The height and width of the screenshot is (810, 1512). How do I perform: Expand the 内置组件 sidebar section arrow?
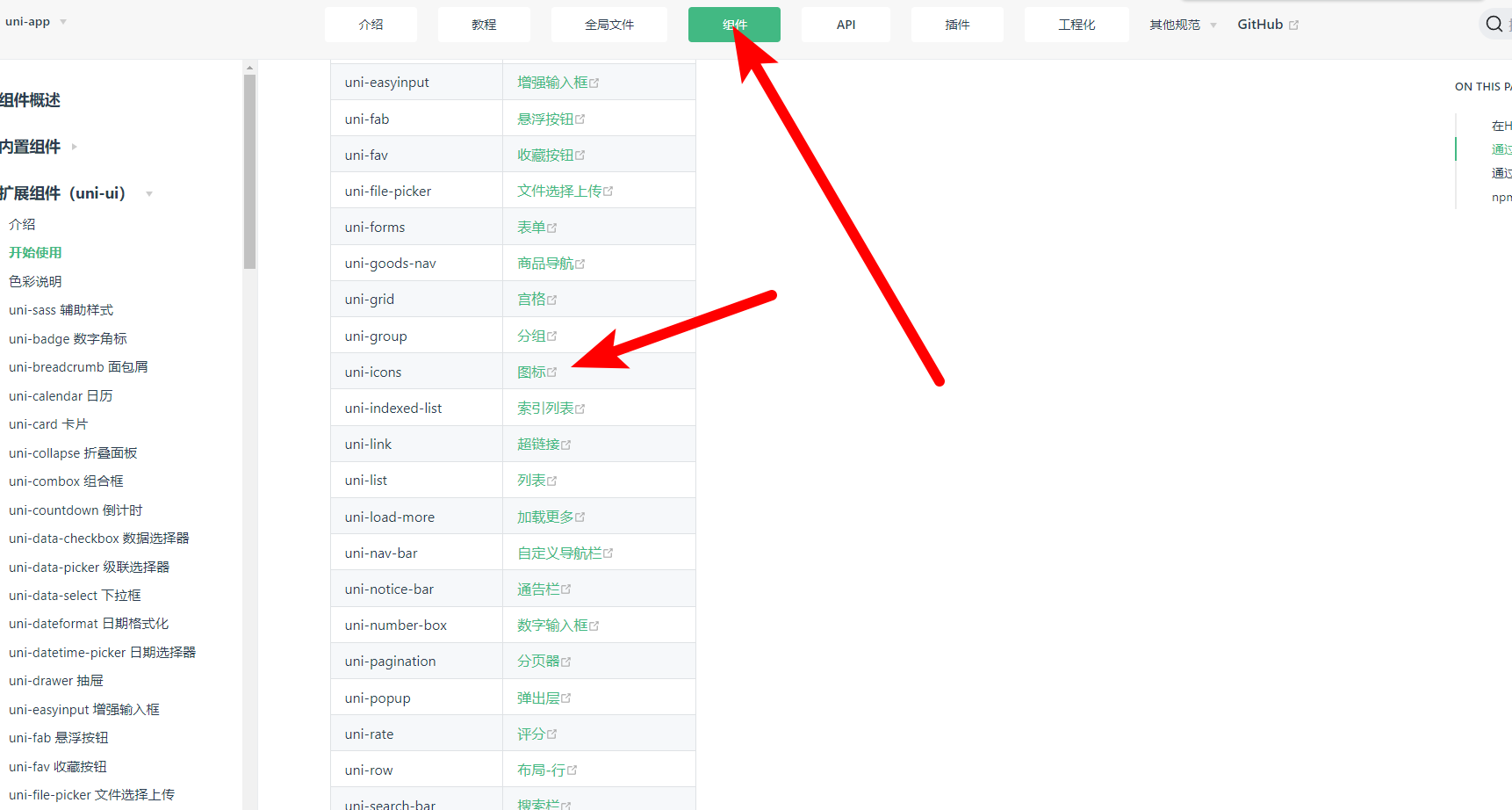[75, 147]
